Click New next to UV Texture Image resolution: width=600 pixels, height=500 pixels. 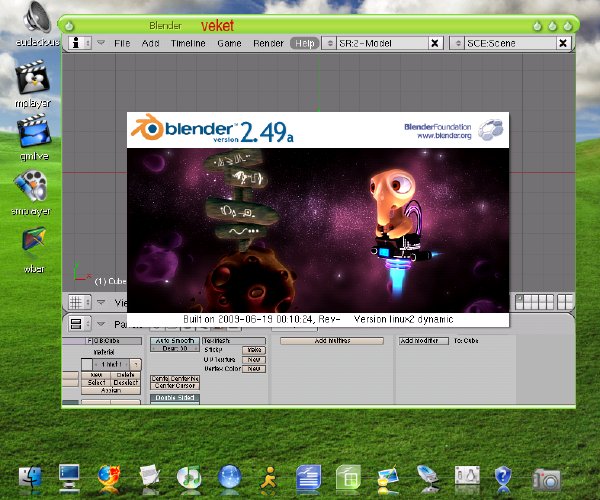(254, 360)
